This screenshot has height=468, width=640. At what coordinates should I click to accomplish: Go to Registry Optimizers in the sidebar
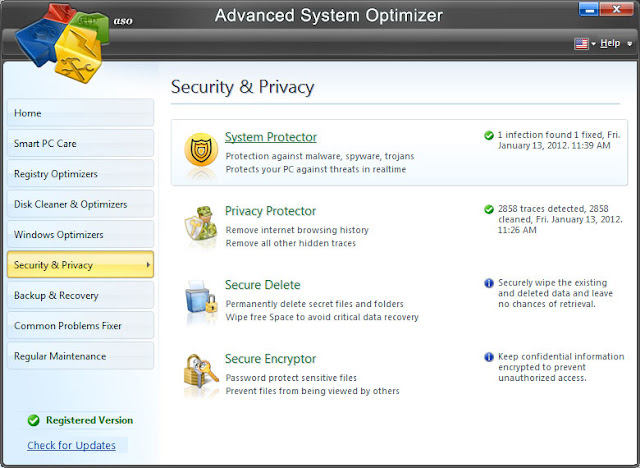tap(80, 174)
